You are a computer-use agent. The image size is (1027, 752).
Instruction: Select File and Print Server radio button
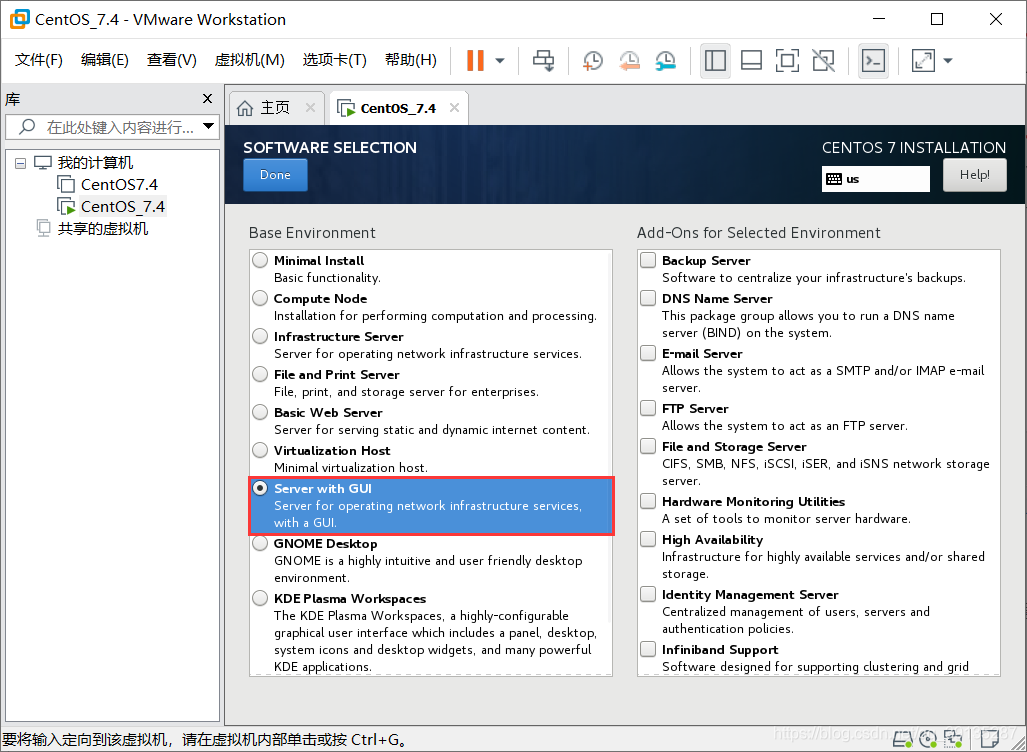pos(260,374)
